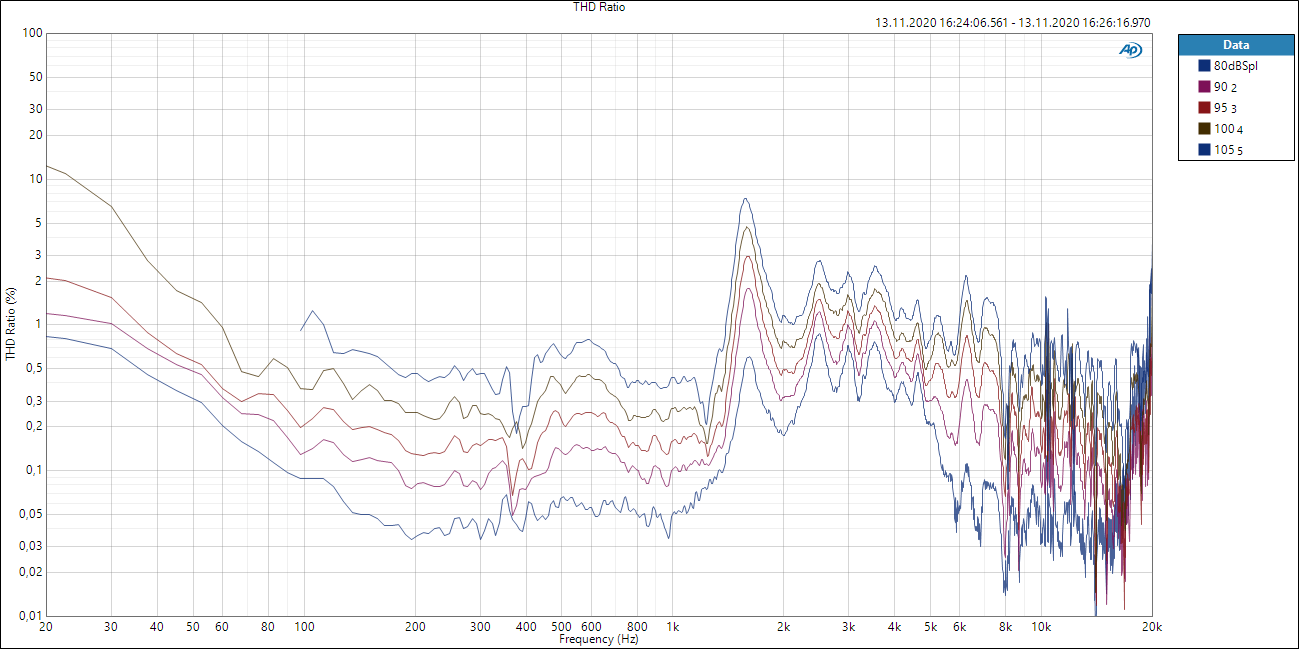1299x649 pixels.
Task: Click the THD Ratio (%) axis label
Action: coord(10,324)
